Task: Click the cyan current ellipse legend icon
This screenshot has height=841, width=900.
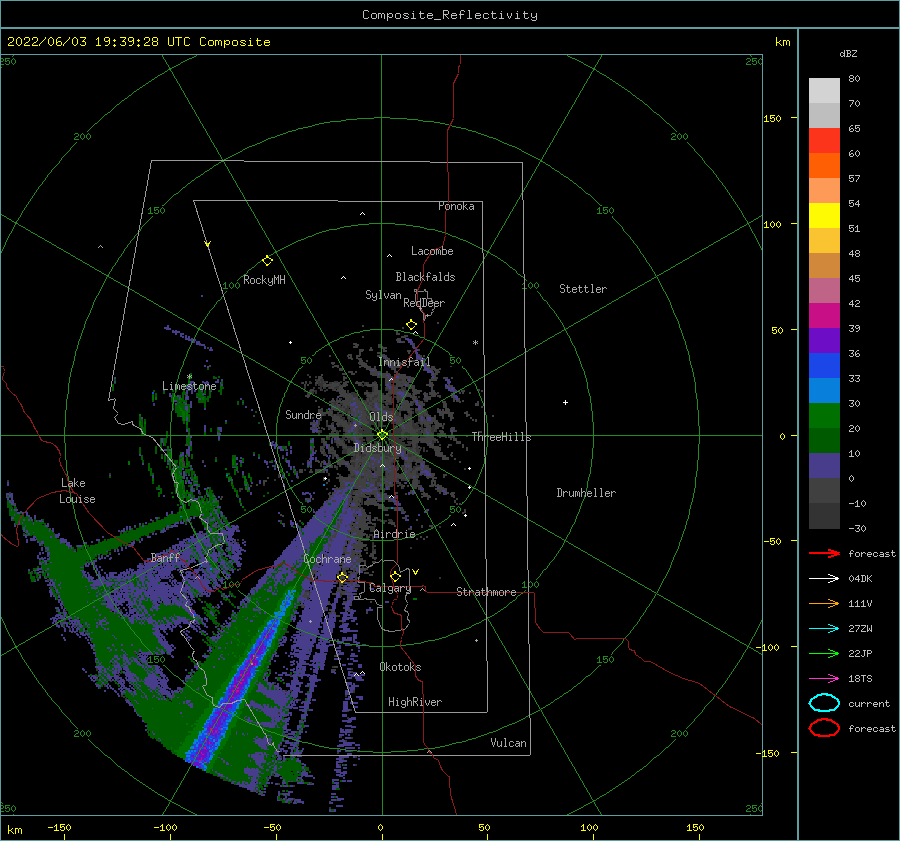Action: click(824, 703)
